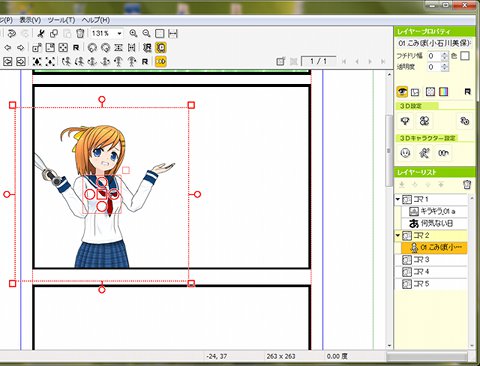Click the last standing figure icon before R
The width and height of the screenshot is (480, 366).
click(132, 62)
